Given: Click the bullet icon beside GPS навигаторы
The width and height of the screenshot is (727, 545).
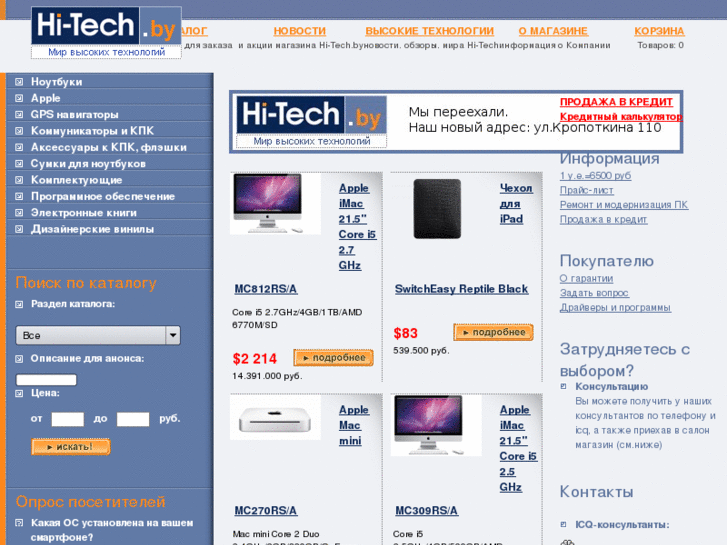Looking at the screenshot, I should pyautogui.click(x=19, y=115).
